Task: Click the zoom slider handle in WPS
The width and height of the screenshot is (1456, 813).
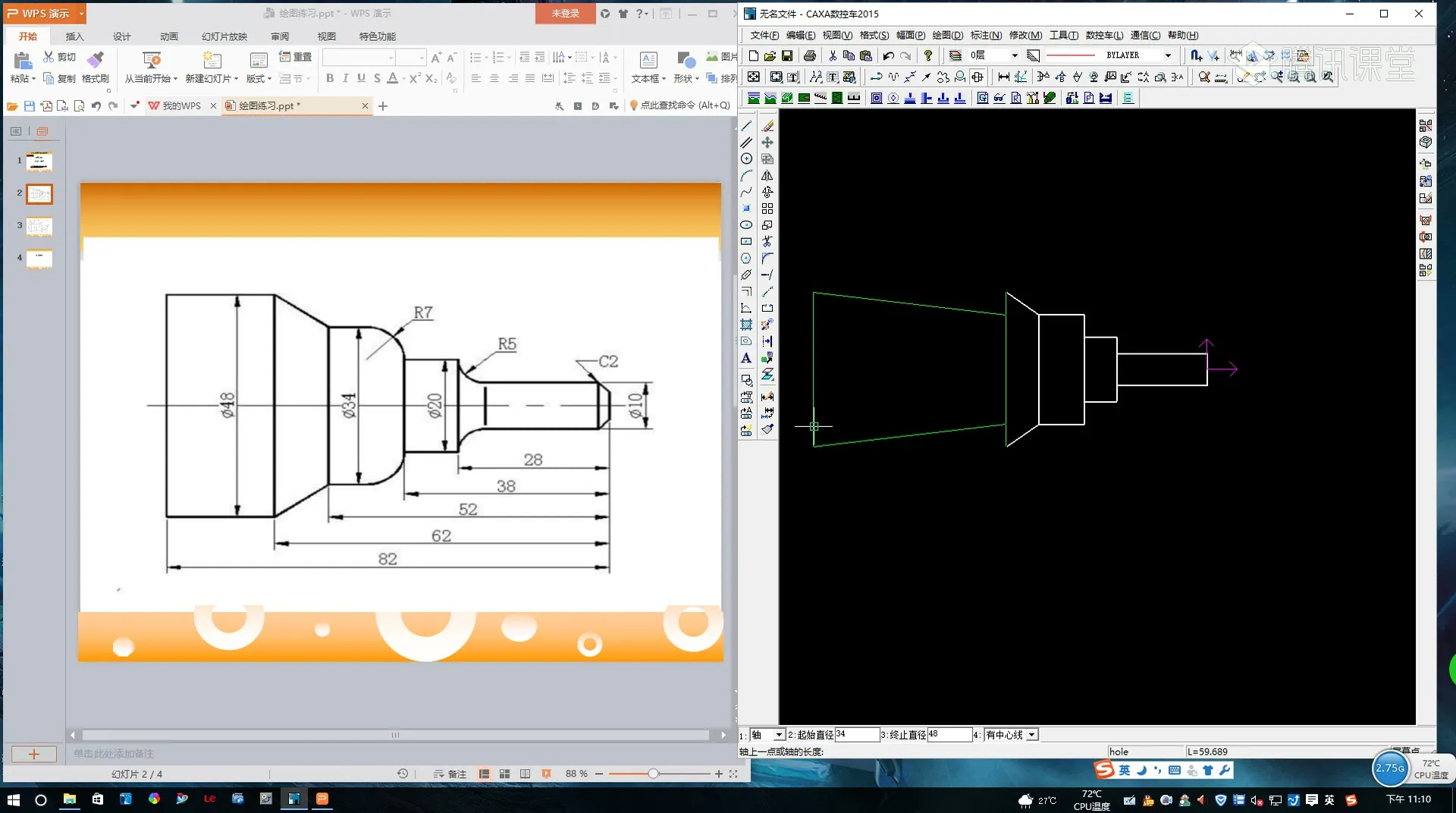Action: (x=653, y=774)
